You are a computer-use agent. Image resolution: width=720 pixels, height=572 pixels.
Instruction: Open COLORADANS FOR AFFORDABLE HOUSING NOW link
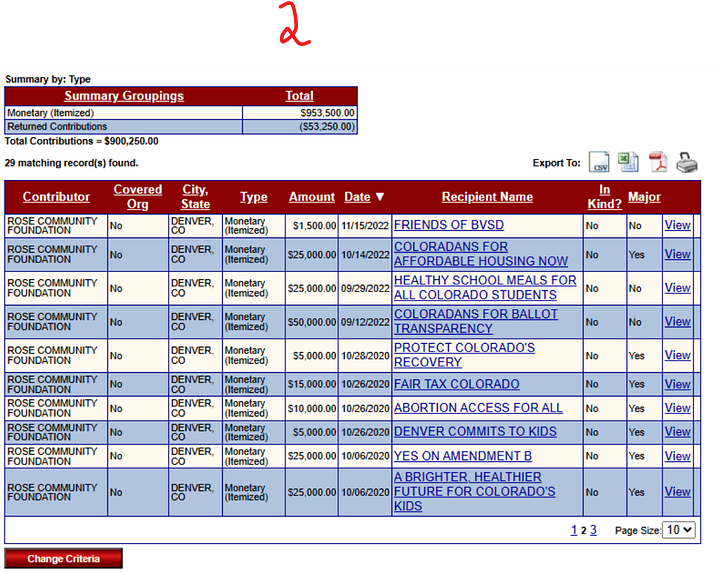[x=481, y=254]
